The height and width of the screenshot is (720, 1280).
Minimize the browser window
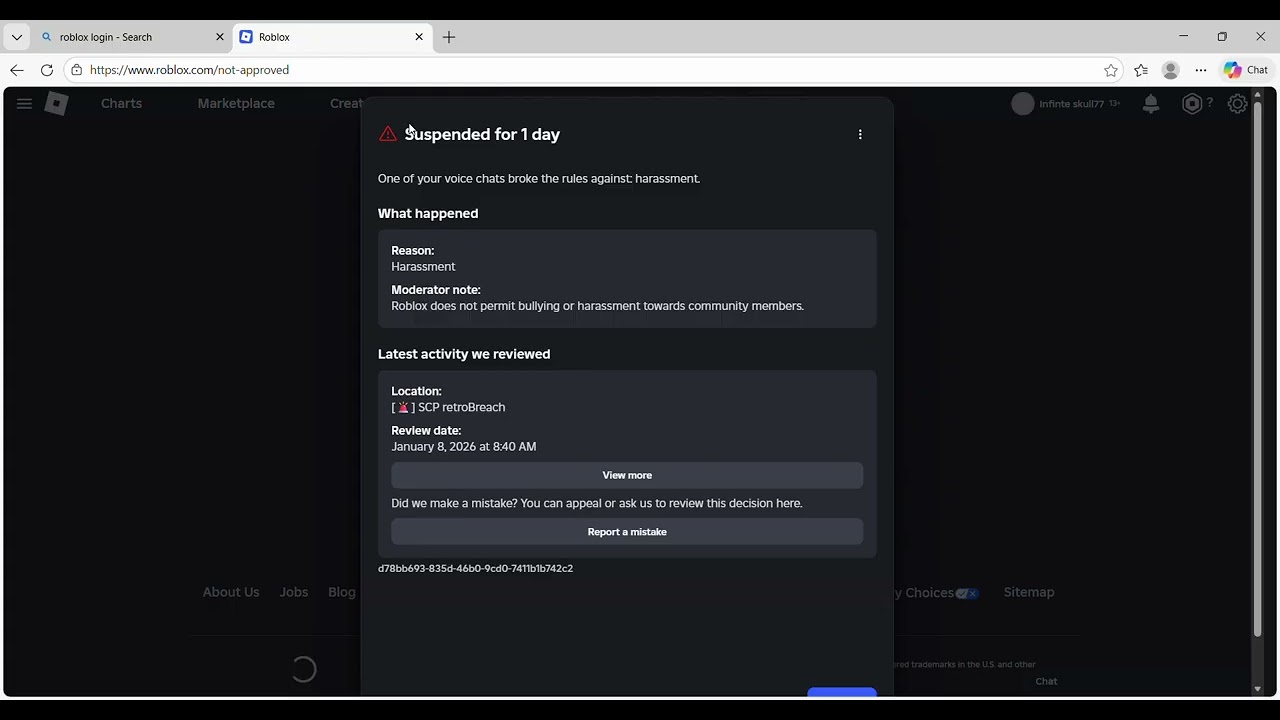pyautogui.click(x=1184, y=36)
